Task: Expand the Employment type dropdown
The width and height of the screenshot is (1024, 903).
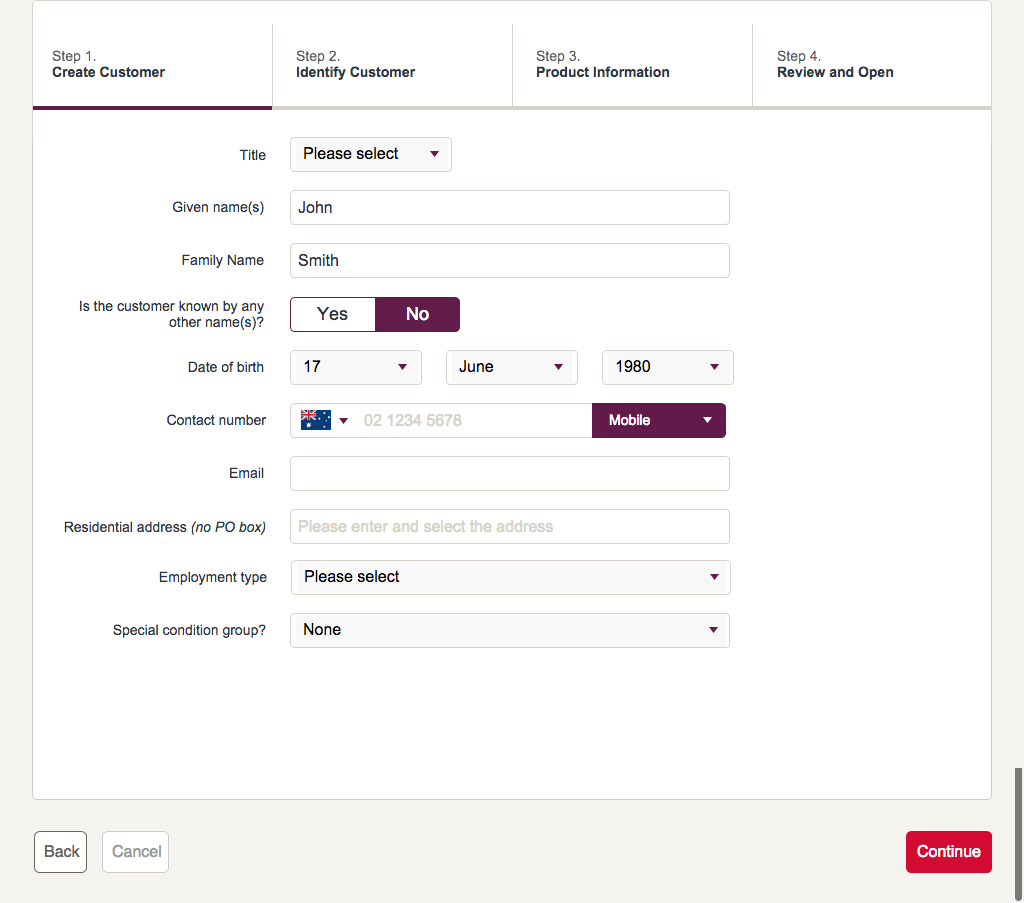Action: pos(510,577)
